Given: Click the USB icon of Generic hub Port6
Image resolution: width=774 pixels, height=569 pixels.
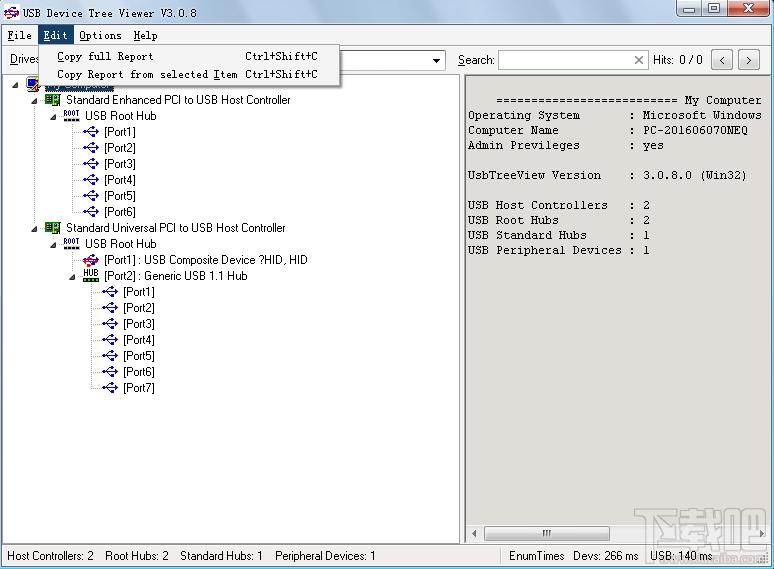Looking at the screenshot, I should (x=110, y=372).
